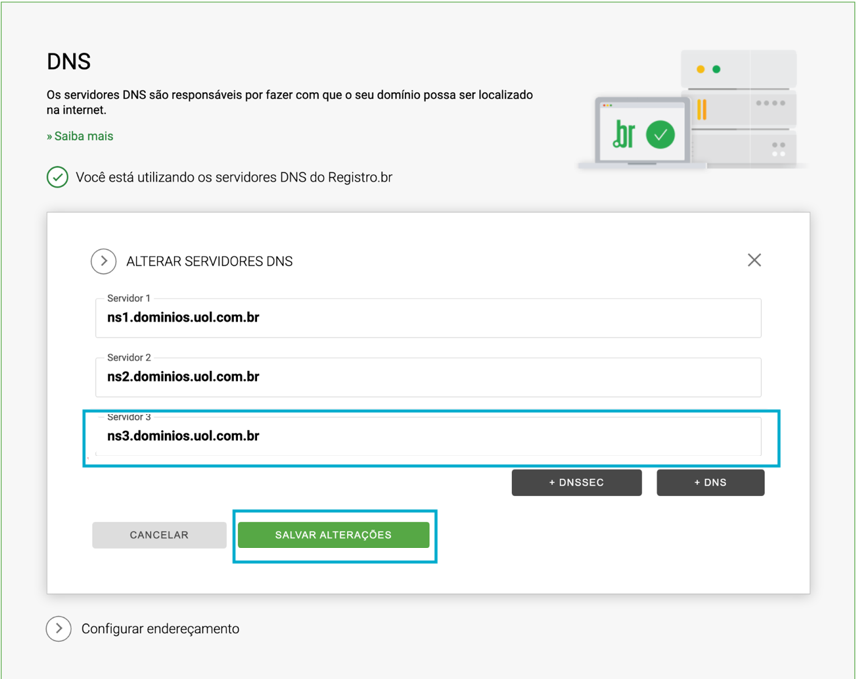856x679 pixels.
Task: Add another server with + DNS button
Action: [x=710, y=483]
